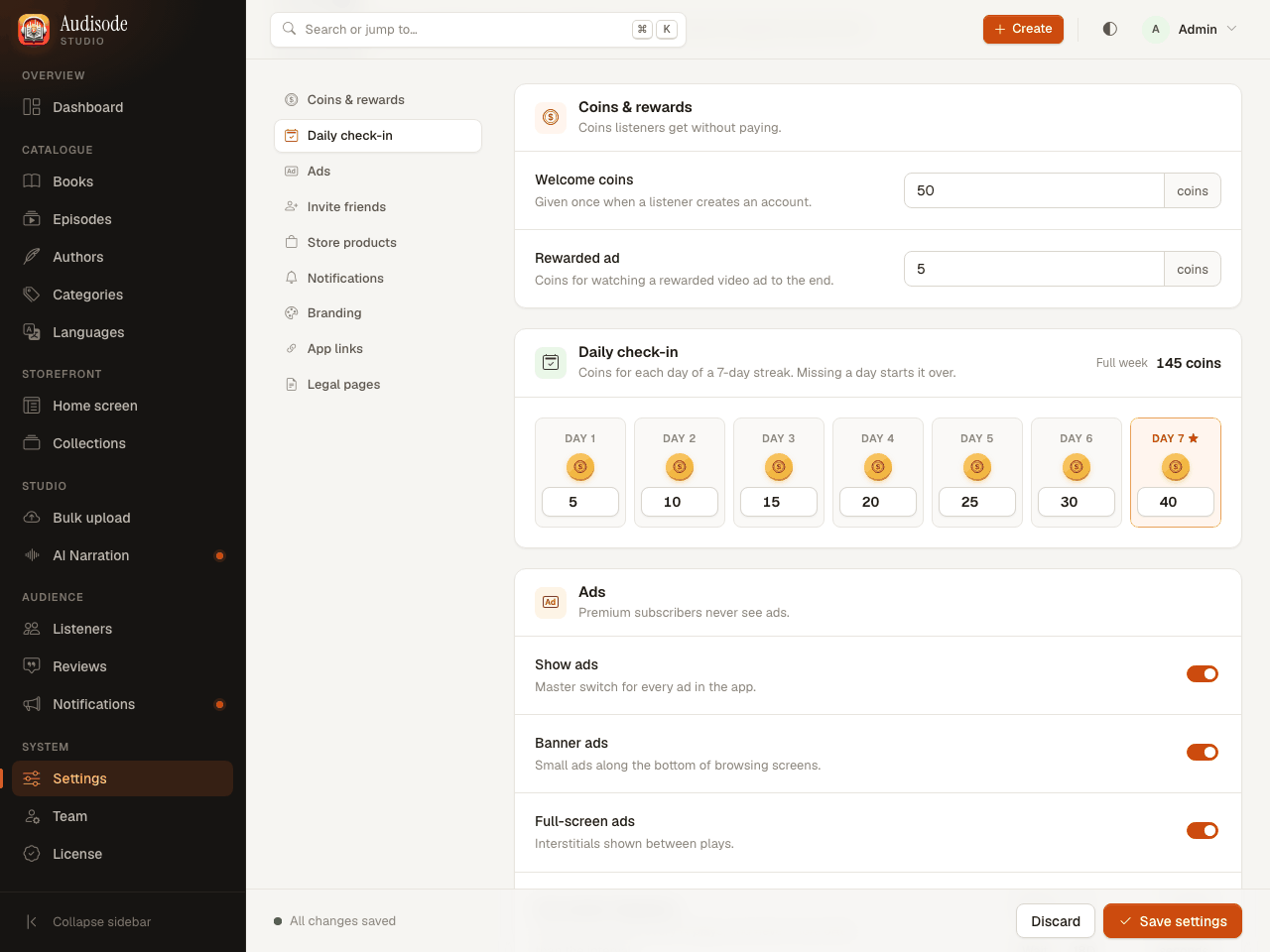This screenshot has width=1270, height=952.
Task: Click the Rewarded ad coins input
Action: click(x=1034, y=269)
